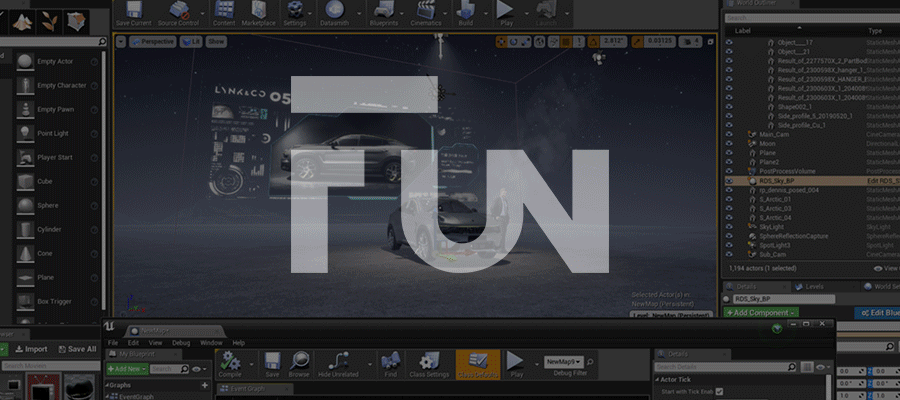The height and width of the screenshot is (400, 900).
Task: Click the green Add Component button
Action: coord(761,313)
